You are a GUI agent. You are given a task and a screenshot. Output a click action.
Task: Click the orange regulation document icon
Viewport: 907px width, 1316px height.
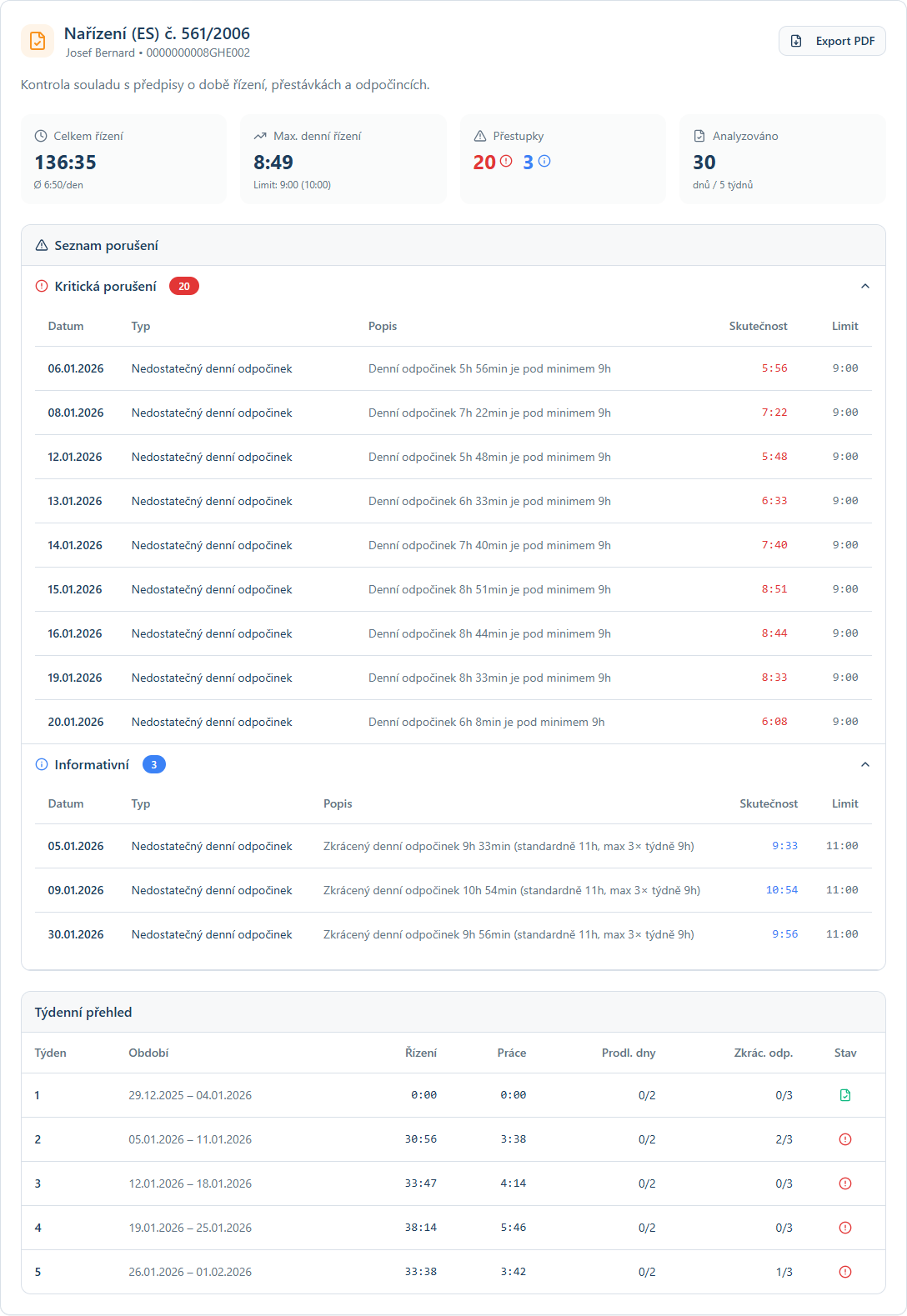tap(38, 41)
